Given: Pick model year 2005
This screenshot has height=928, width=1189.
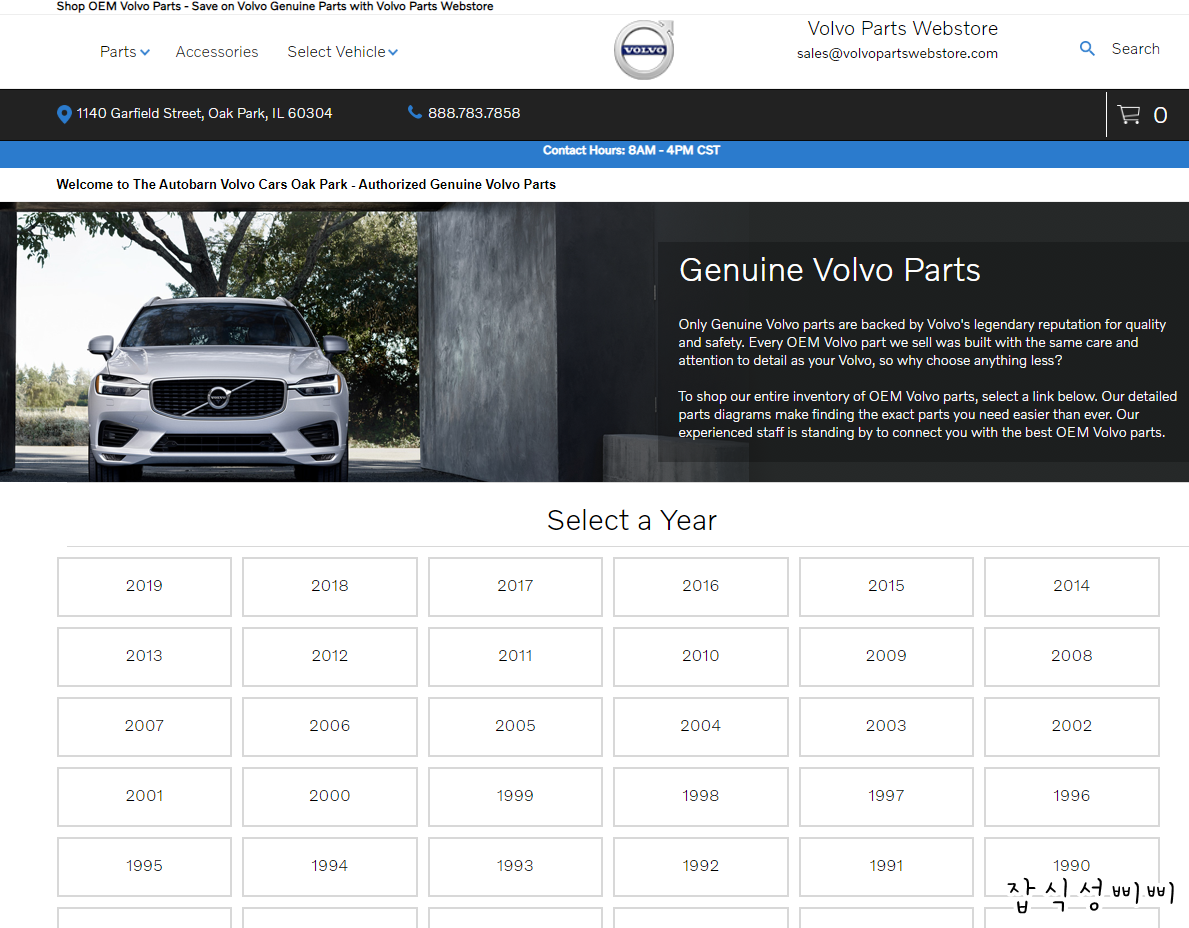Looking at the screenshot, I should tap(515, 726).
